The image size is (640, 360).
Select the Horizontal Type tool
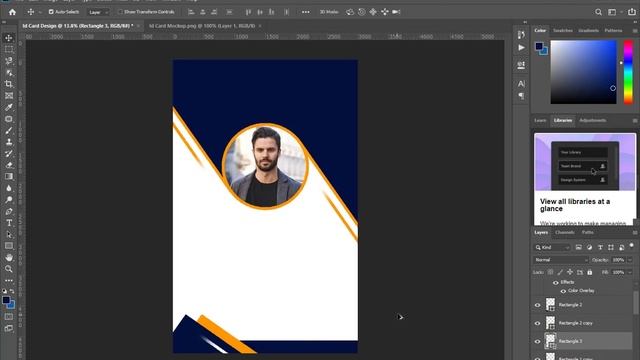9,223
